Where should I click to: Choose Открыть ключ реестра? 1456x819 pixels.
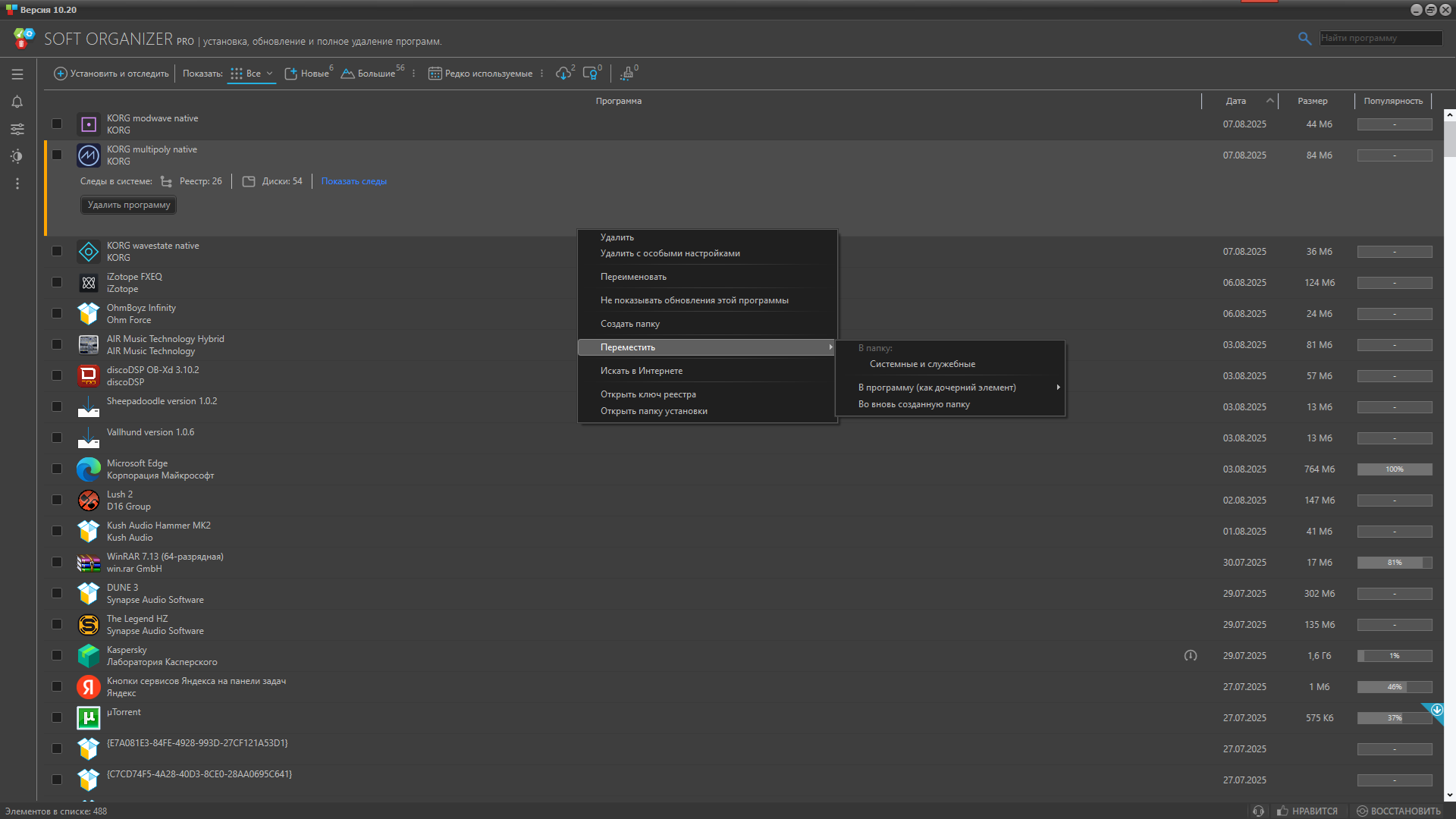[648, 394]
